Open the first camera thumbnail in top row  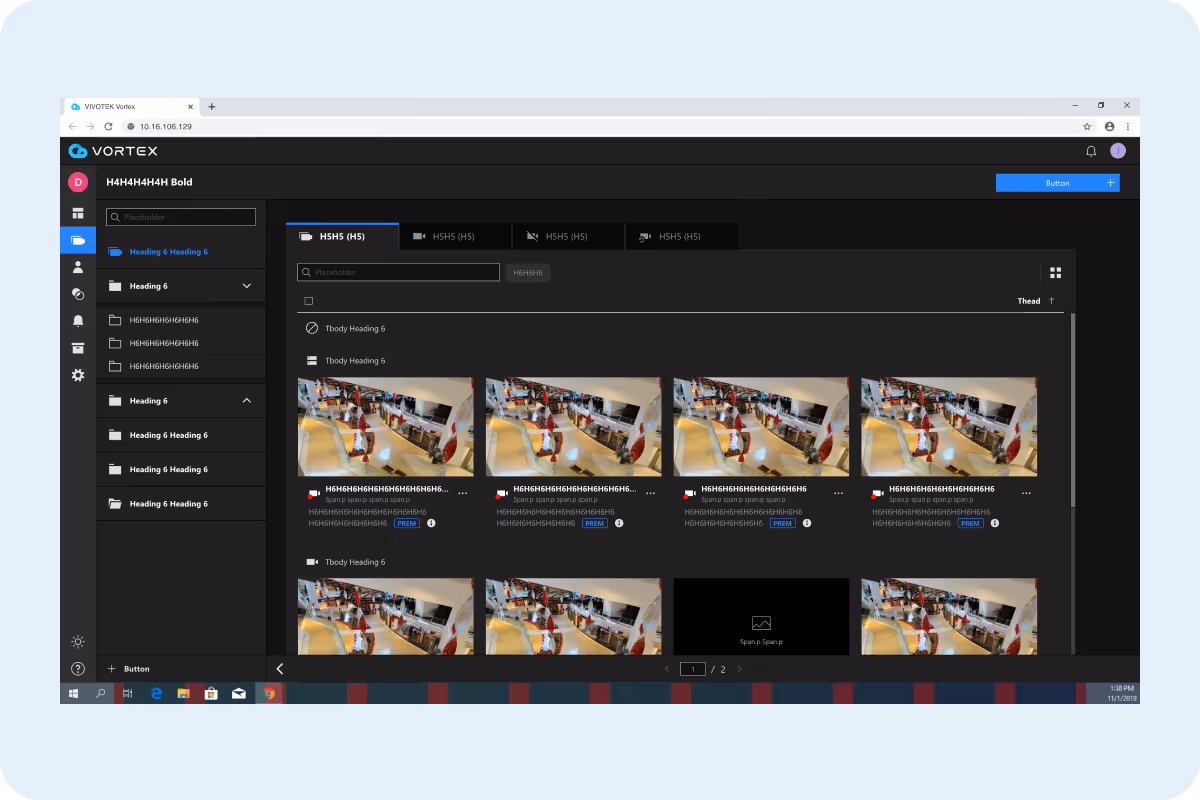pyautogui.click(x=386, y=427)
